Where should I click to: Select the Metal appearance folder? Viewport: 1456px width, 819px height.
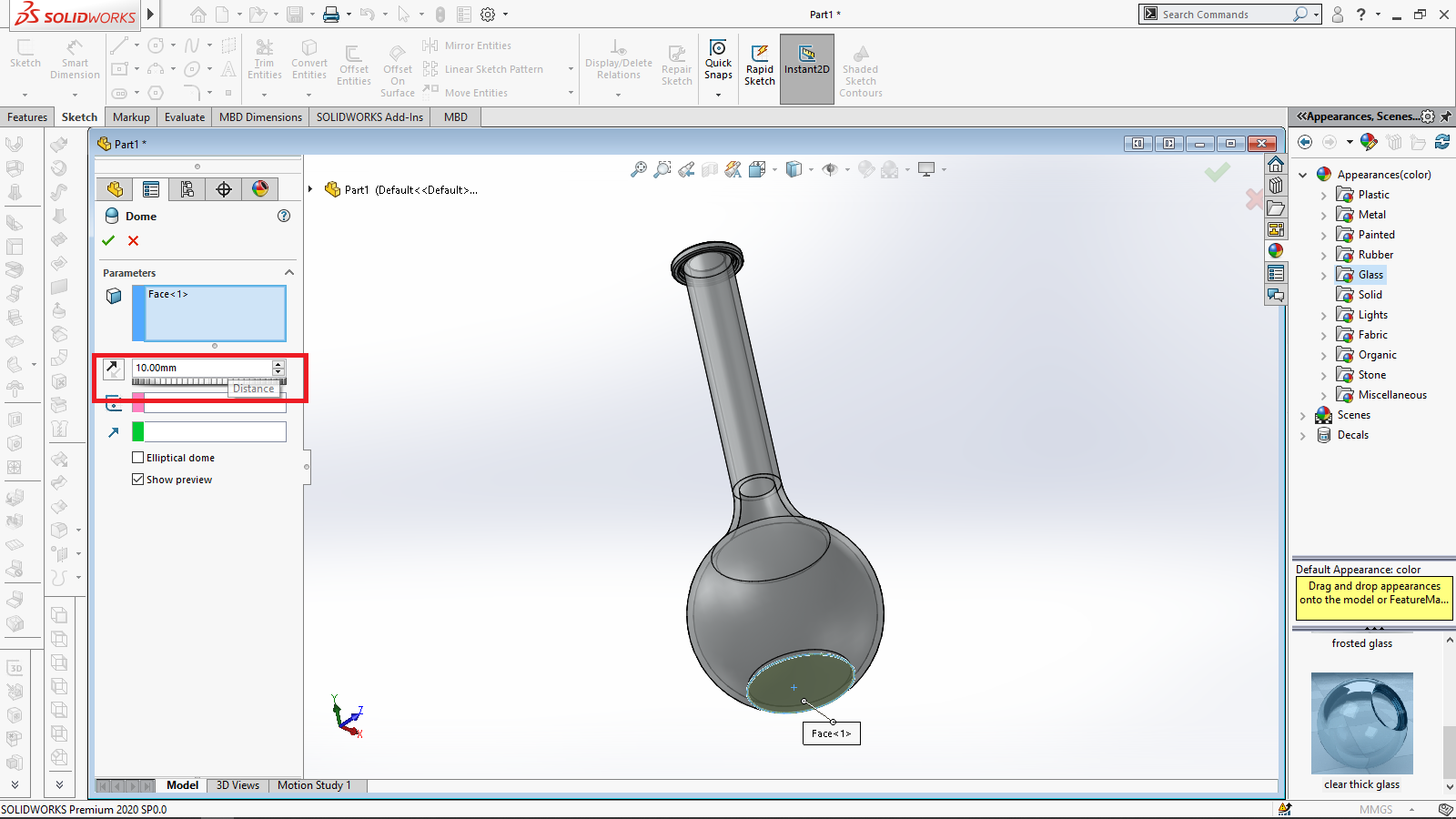(1371, 215)
